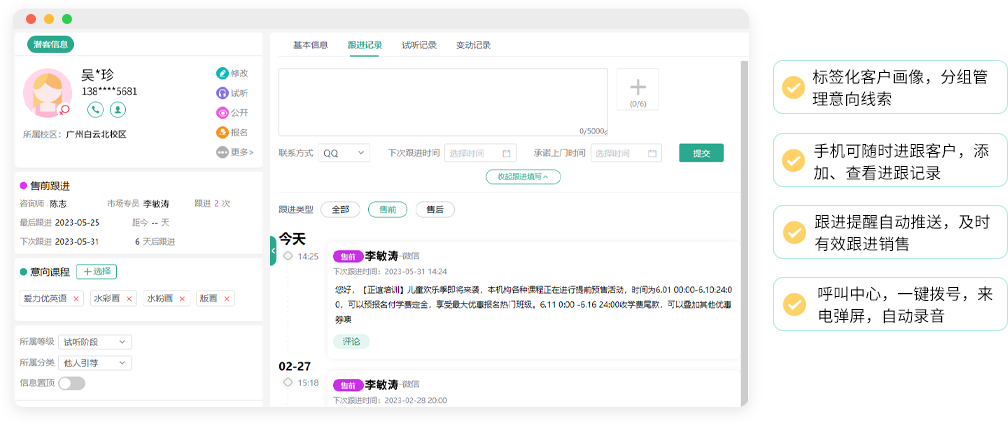The width and height of the screenshot is (1008, 424).
Task: Click the 修改 edit icon
Action: [x=222, y=73]
